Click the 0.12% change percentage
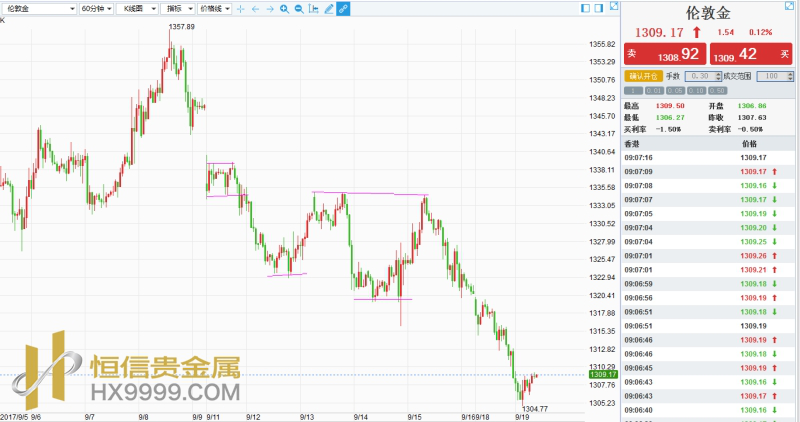 click(760, 32)
